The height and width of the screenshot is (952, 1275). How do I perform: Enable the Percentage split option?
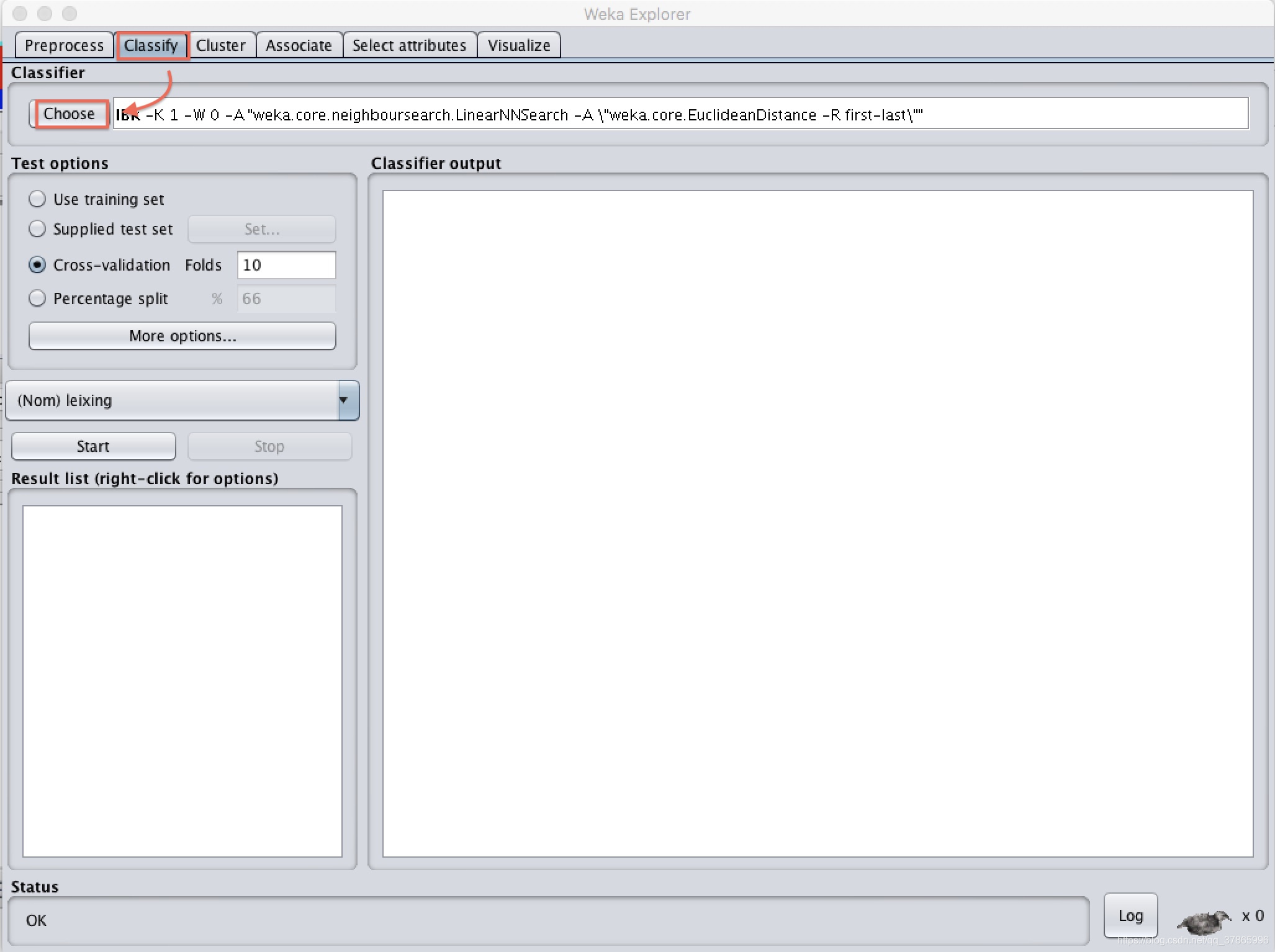37,299
